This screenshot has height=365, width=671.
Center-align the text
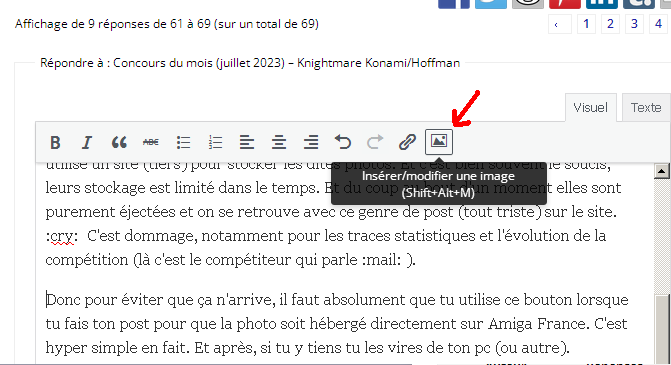[x=279, y=142]
